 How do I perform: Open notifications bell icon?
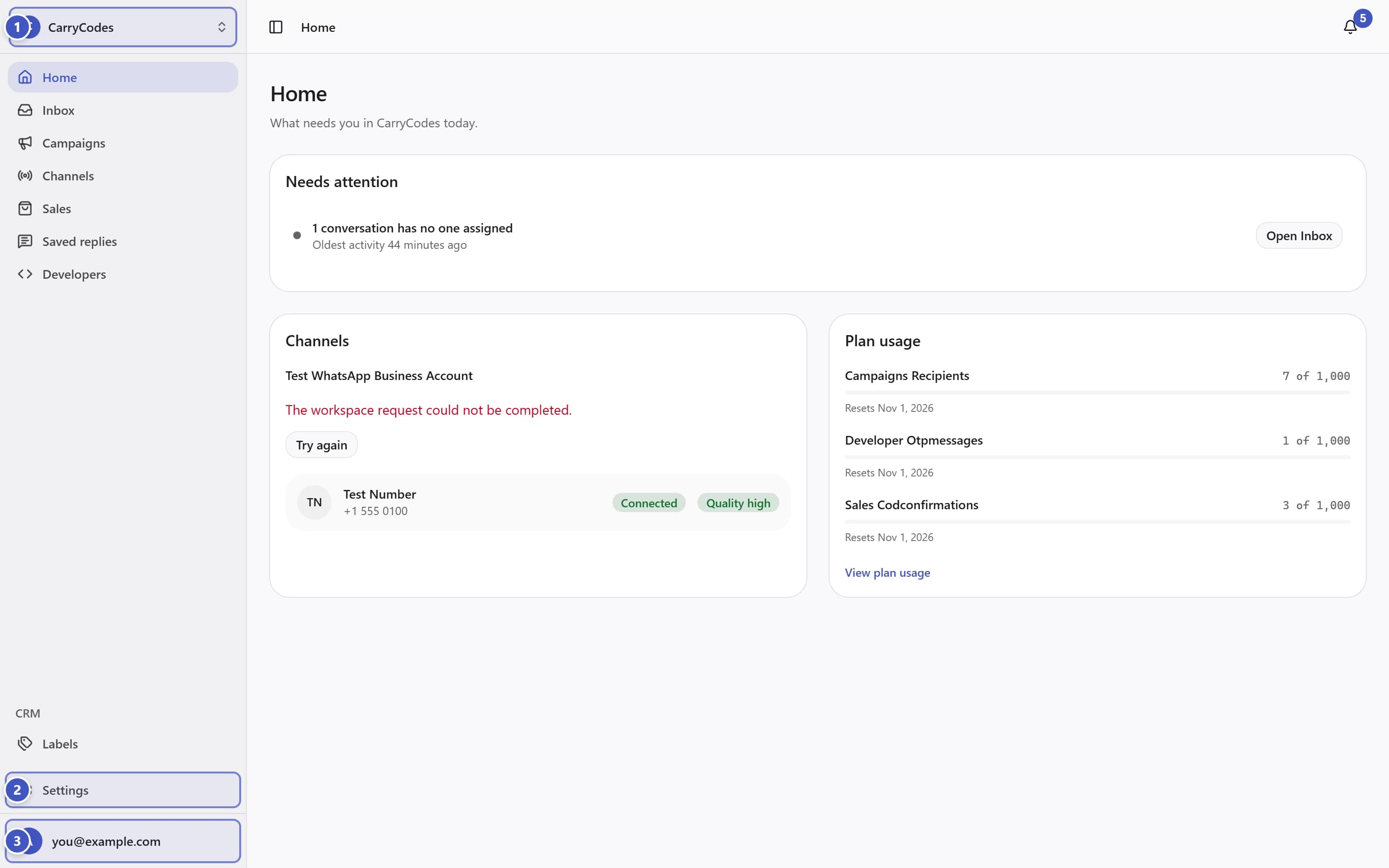pos(1350,27)
